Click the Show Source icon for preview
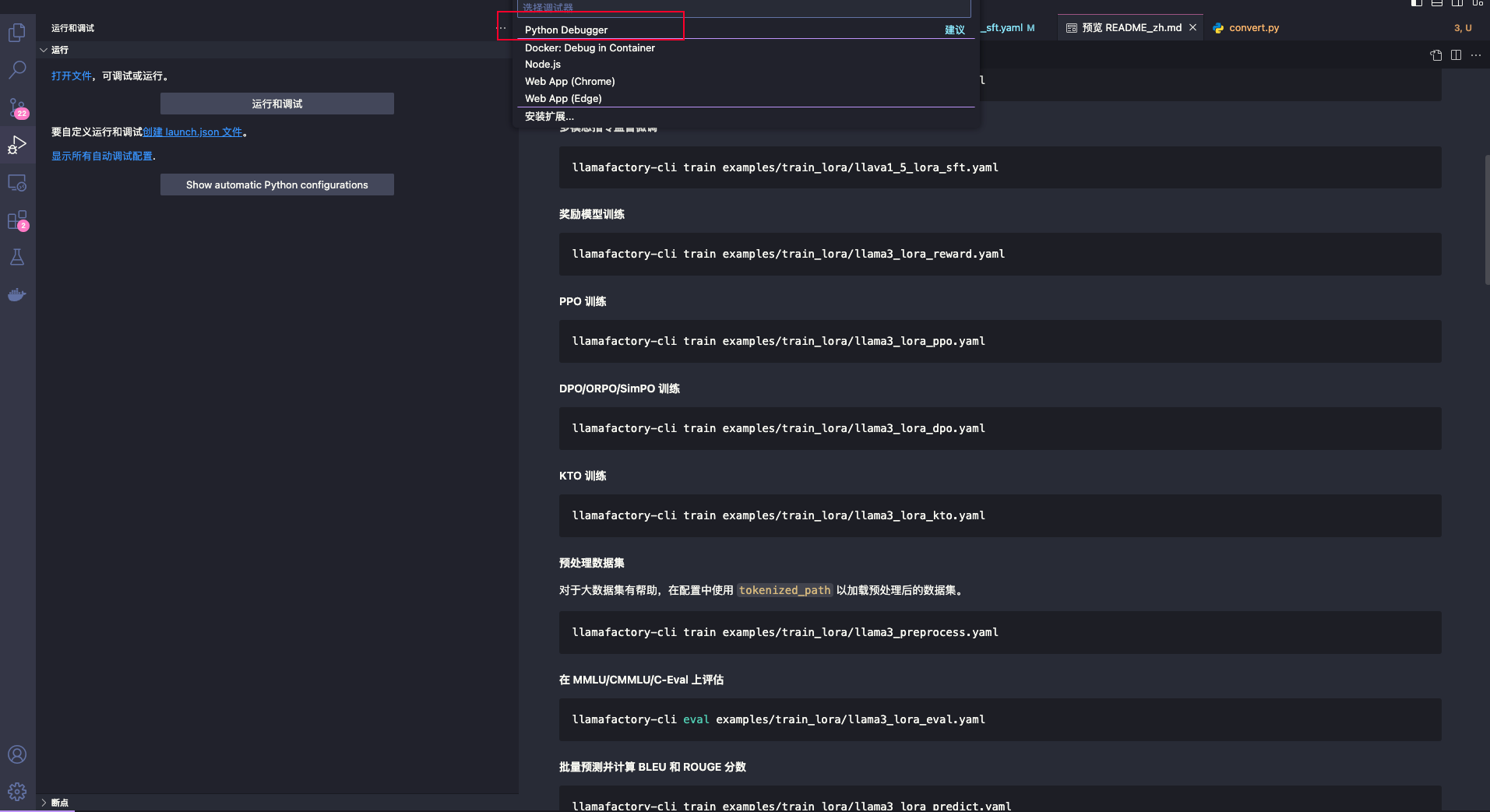The width and height of the screenshot is (1490, 812). click(1435, 54)
